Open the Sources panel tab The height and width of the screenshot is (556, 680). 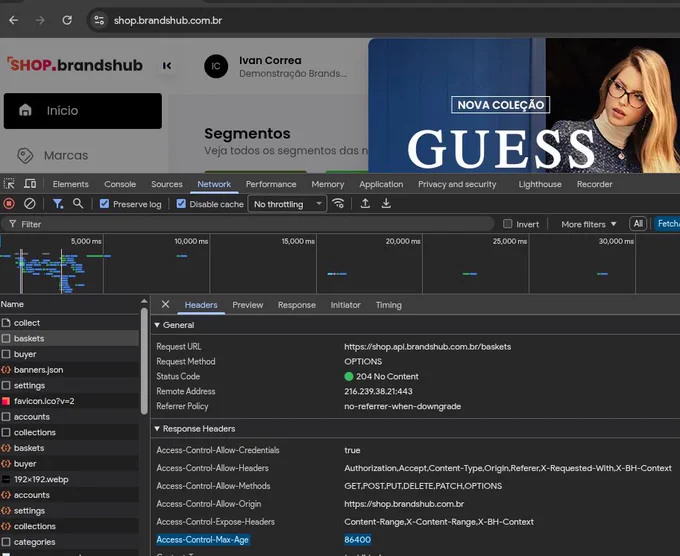(x=167, y=184)
